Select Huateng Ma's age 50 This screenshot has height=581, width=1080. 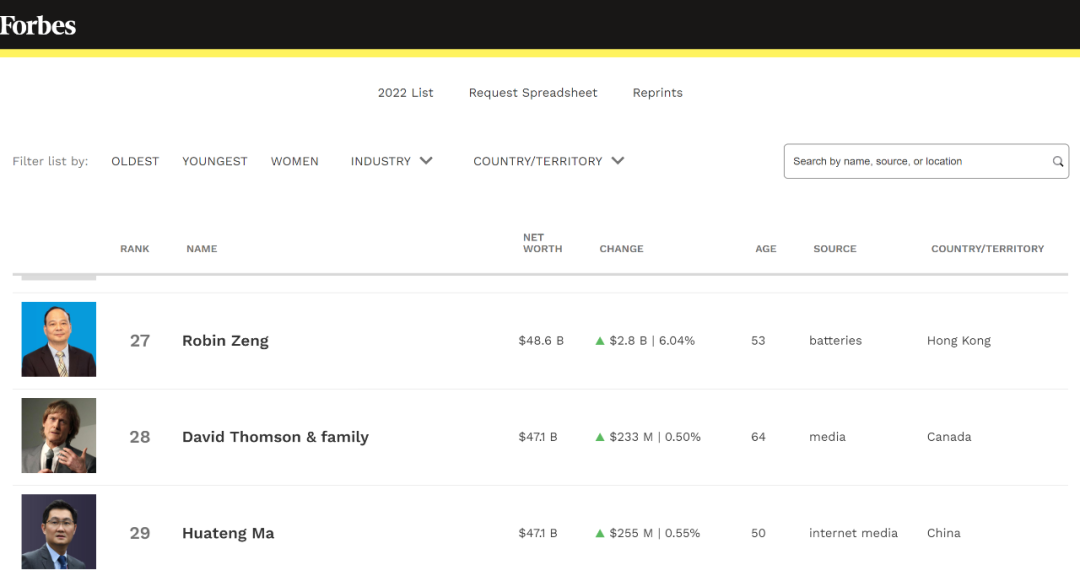[758, 534]
